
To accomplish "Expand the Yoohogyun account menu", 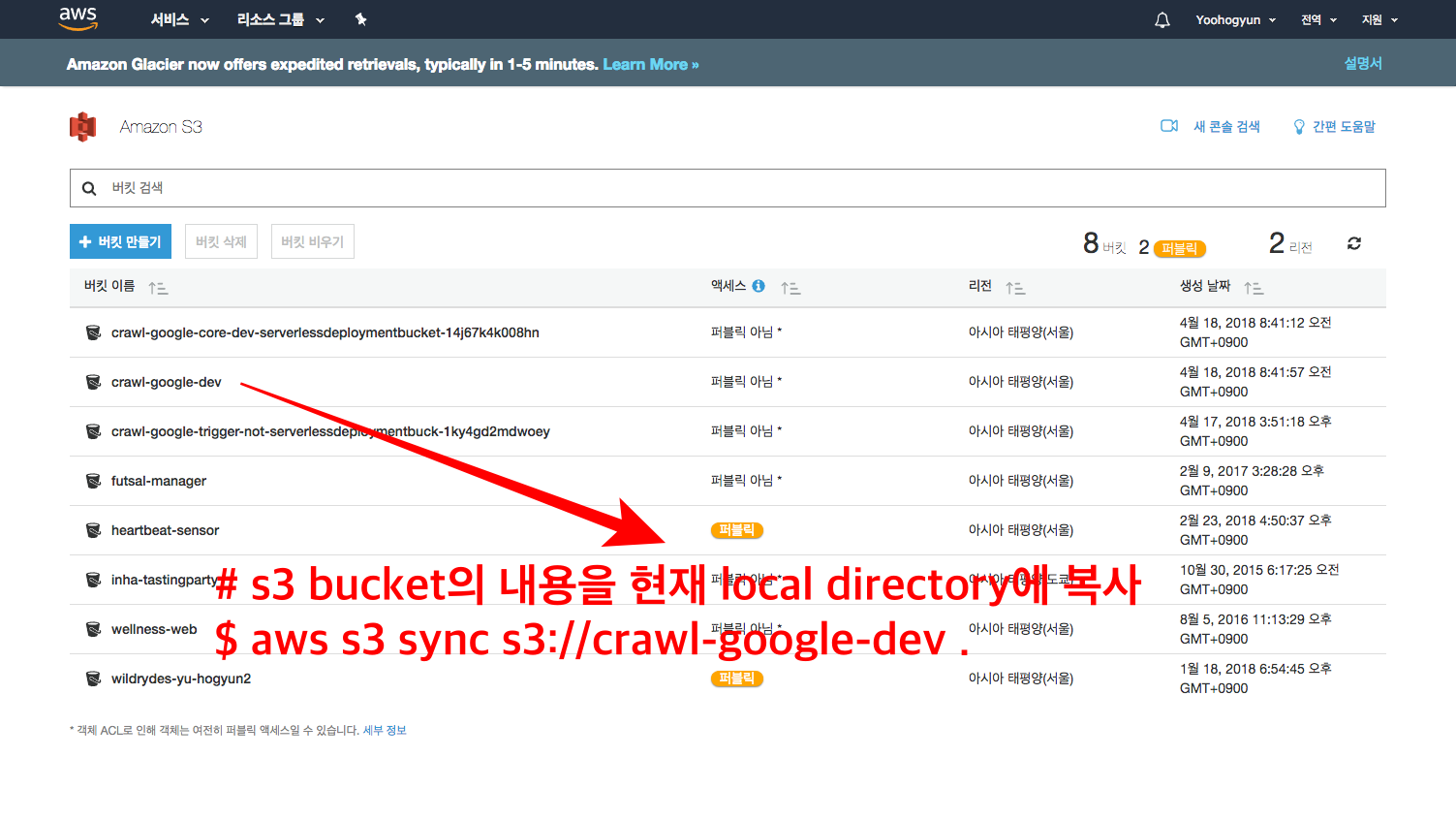I will (x=1236, y=19).
